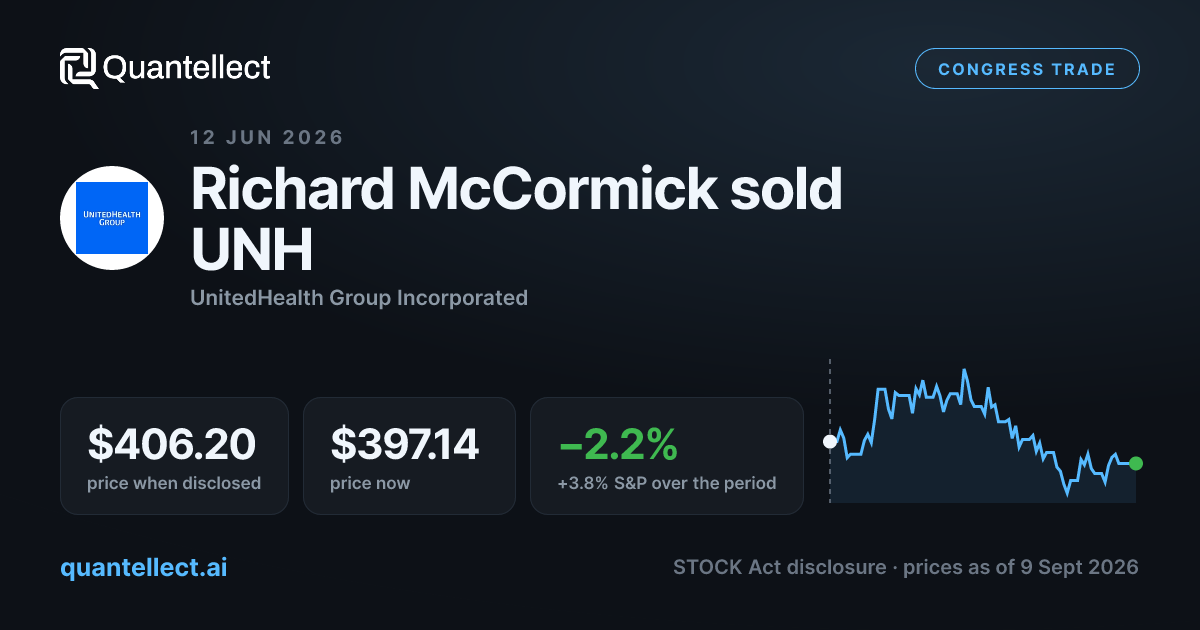Click the Quantellect brand name text

[x=187, y=68]
